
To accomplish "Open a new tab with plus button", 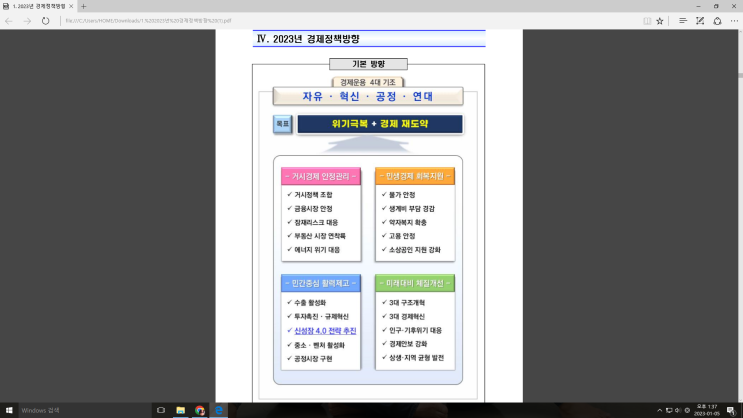I will coord(83,6).
